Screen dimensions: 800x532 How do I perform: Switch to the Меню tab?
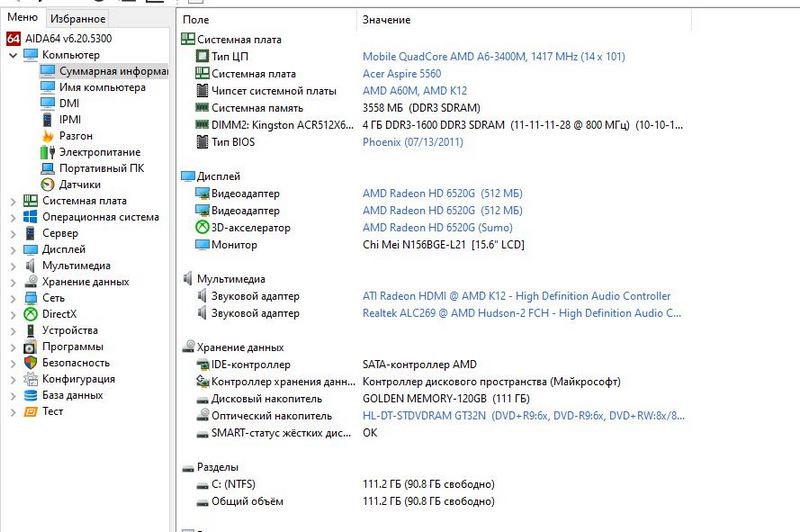(x=22, y=19)
